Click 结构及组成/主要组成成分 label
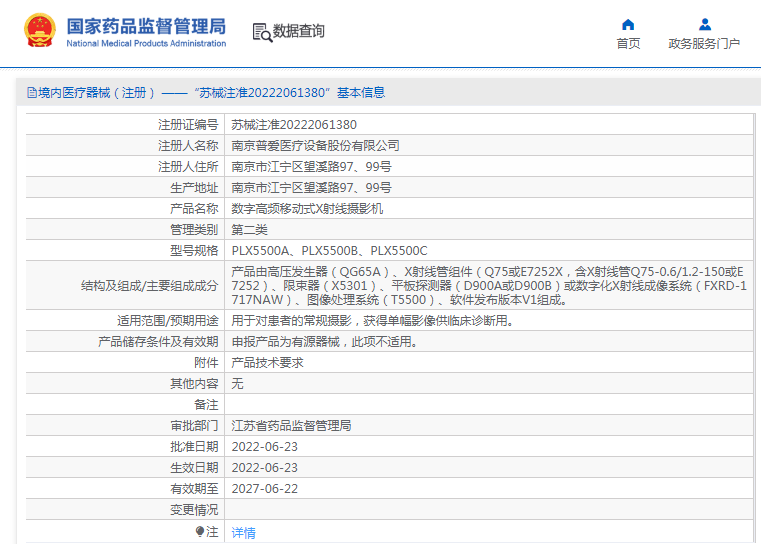The width and height of the screenshot is (761, 544). tap(149, 285)
